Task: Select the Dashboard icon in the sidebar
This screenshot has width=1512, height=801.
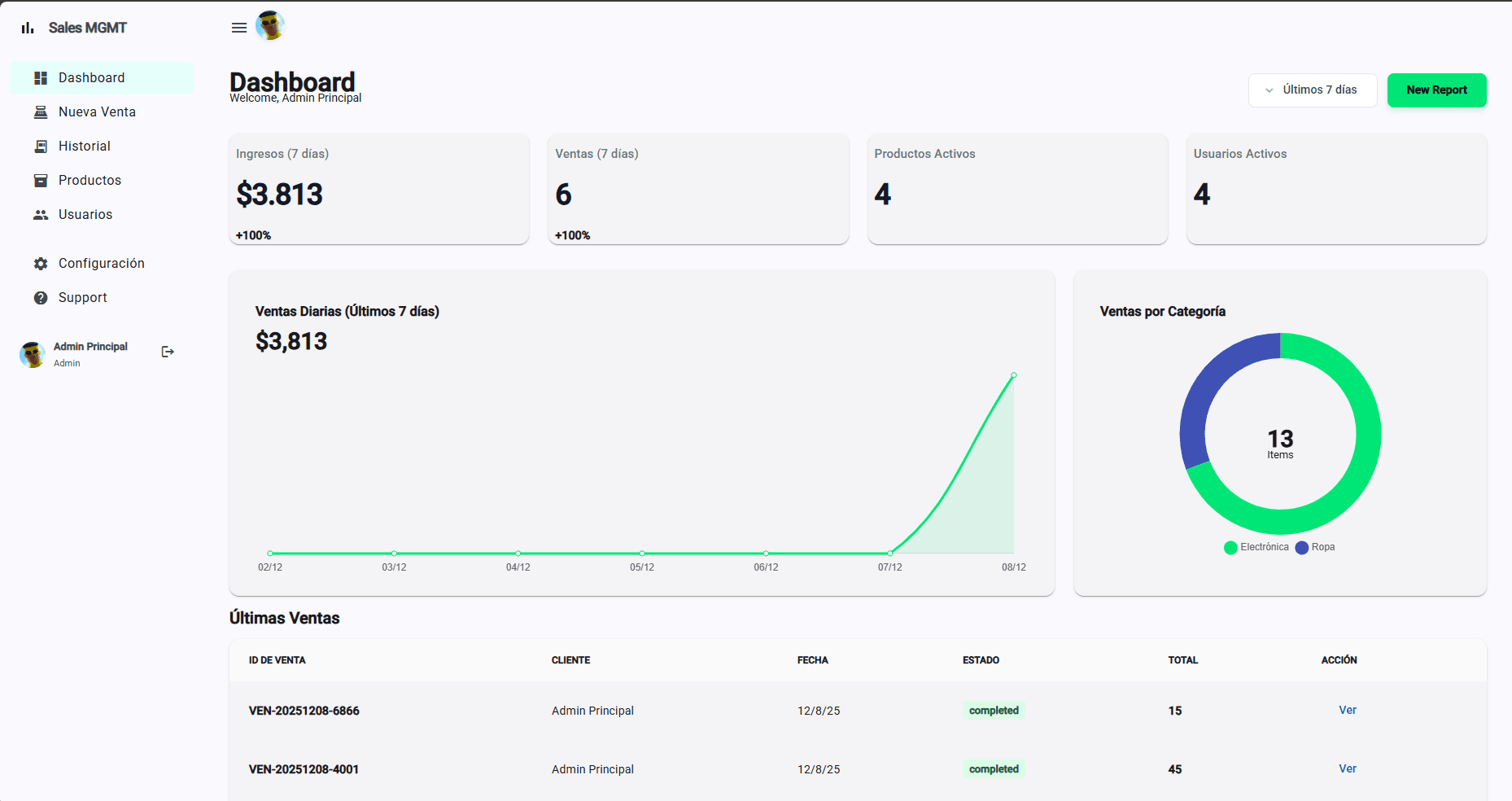Action: click(40, 77)
